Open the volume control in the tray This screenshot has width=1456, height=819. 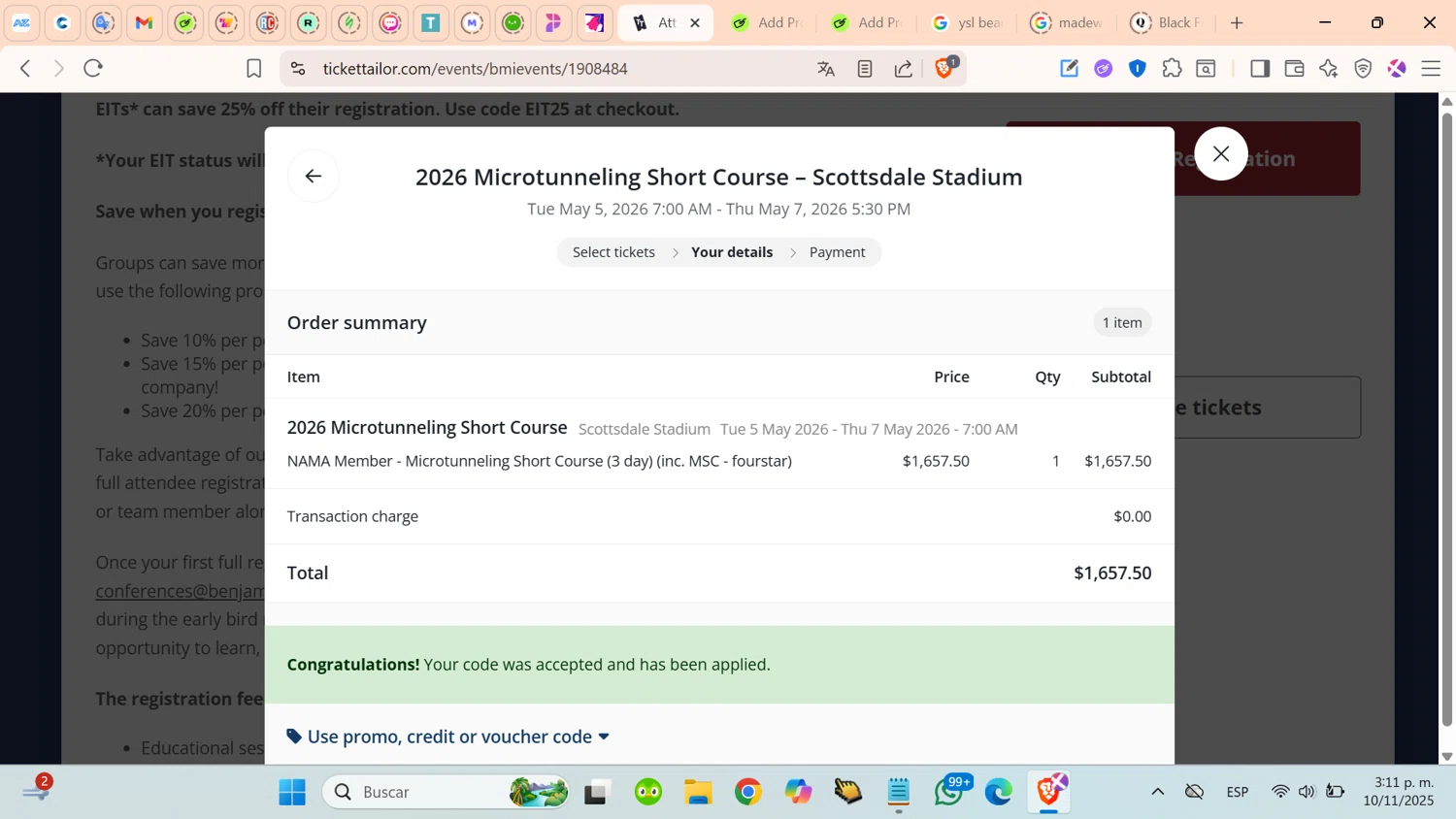coord(1307,792)
